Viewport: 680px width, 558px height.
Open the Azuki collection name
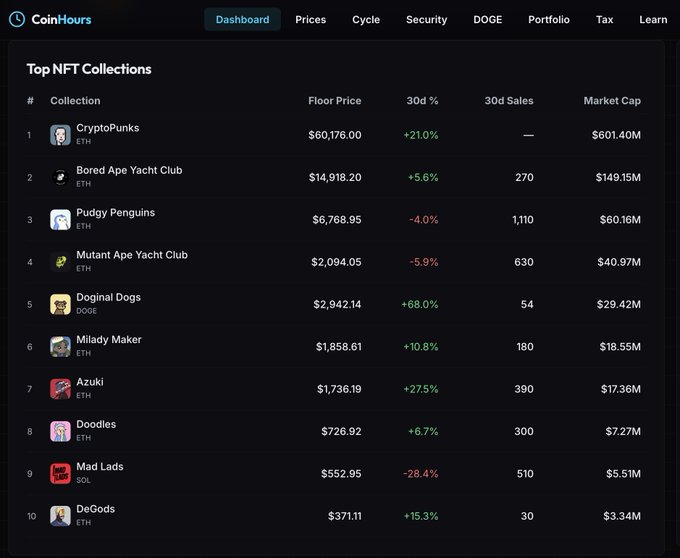click(90, 382)
